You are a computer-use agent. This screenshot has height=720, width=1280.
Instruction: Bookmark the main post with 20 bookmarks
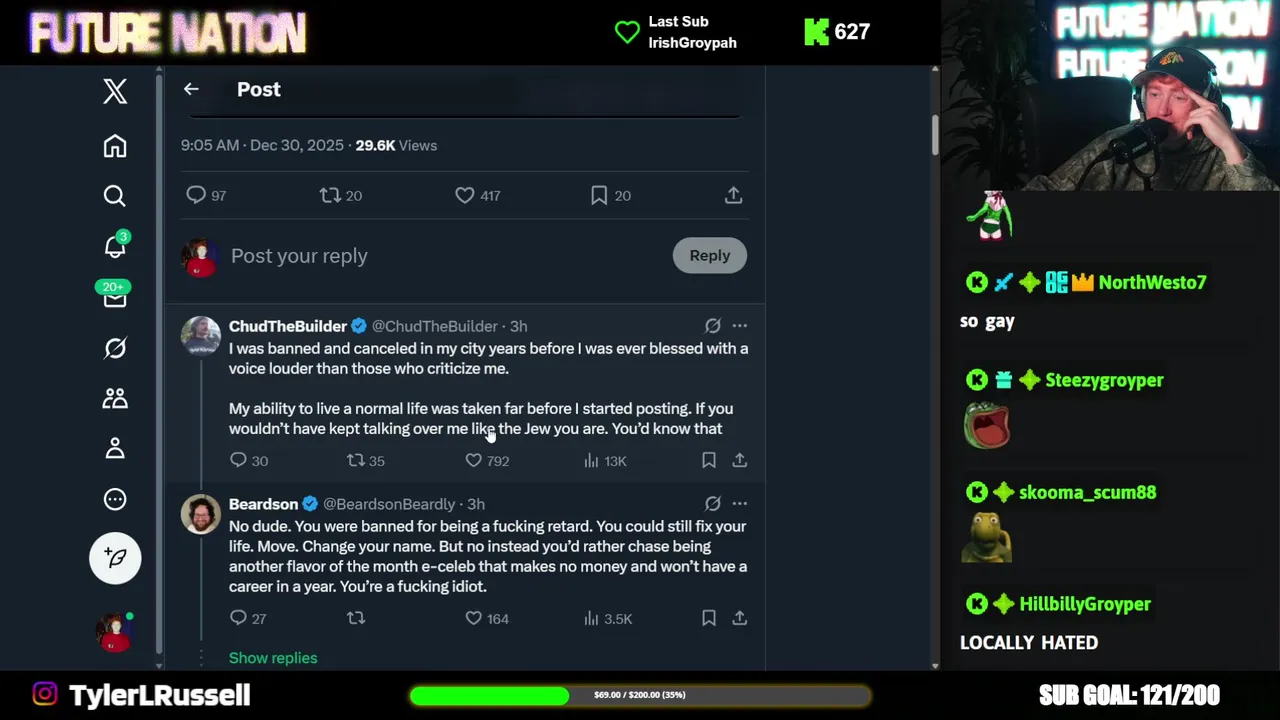pos(599,196)
